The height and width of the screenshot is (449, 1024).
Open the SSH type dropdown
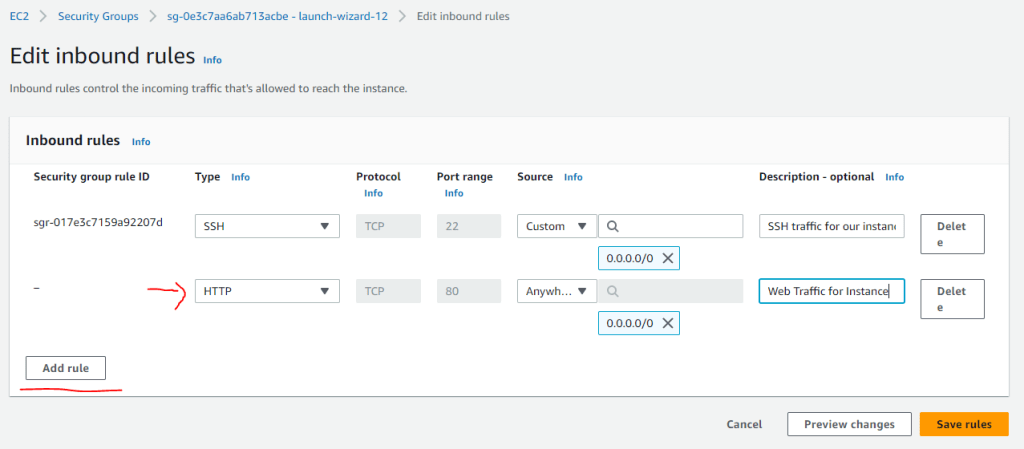(267, 226)
